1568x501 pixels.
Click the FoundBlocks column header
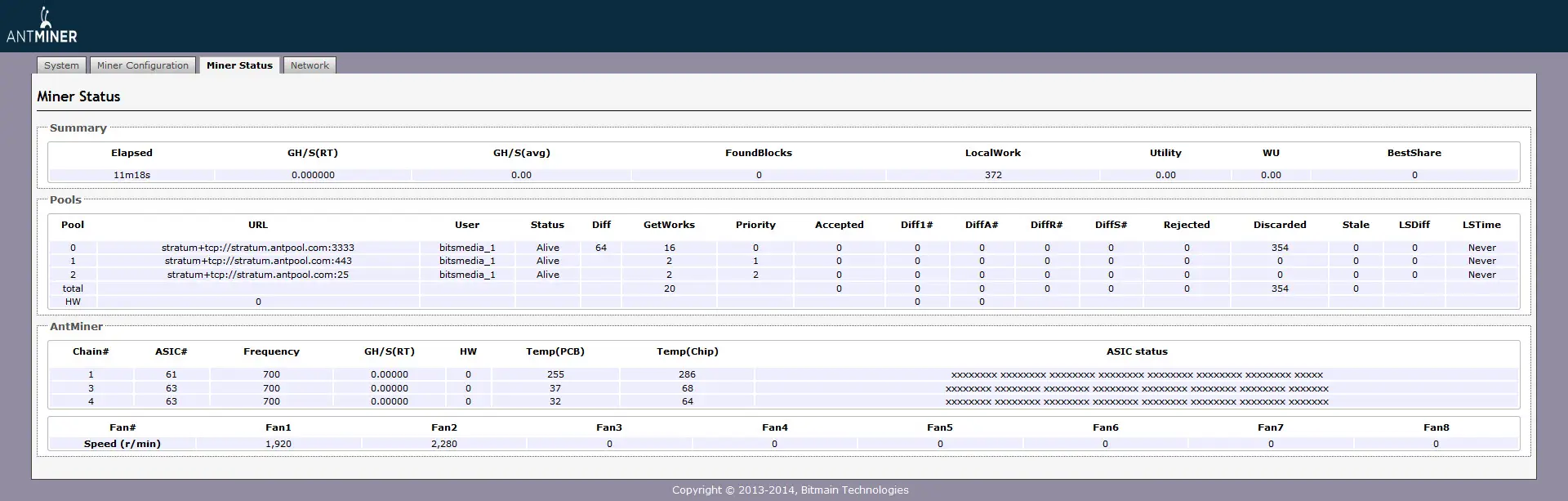click(759, 153)
